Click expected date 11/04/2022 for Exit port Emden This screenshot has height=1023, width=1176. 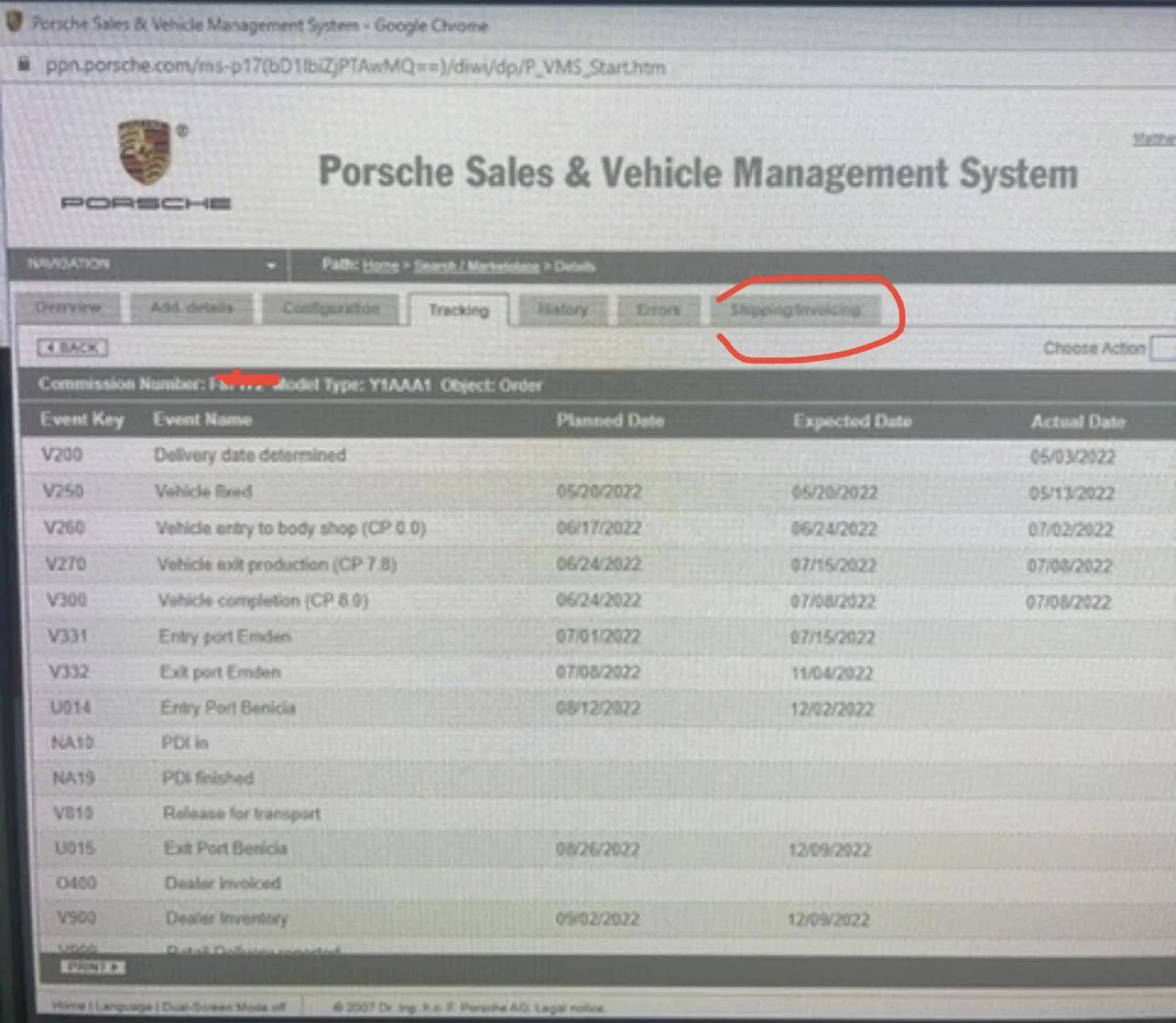[x=832, y=673]
